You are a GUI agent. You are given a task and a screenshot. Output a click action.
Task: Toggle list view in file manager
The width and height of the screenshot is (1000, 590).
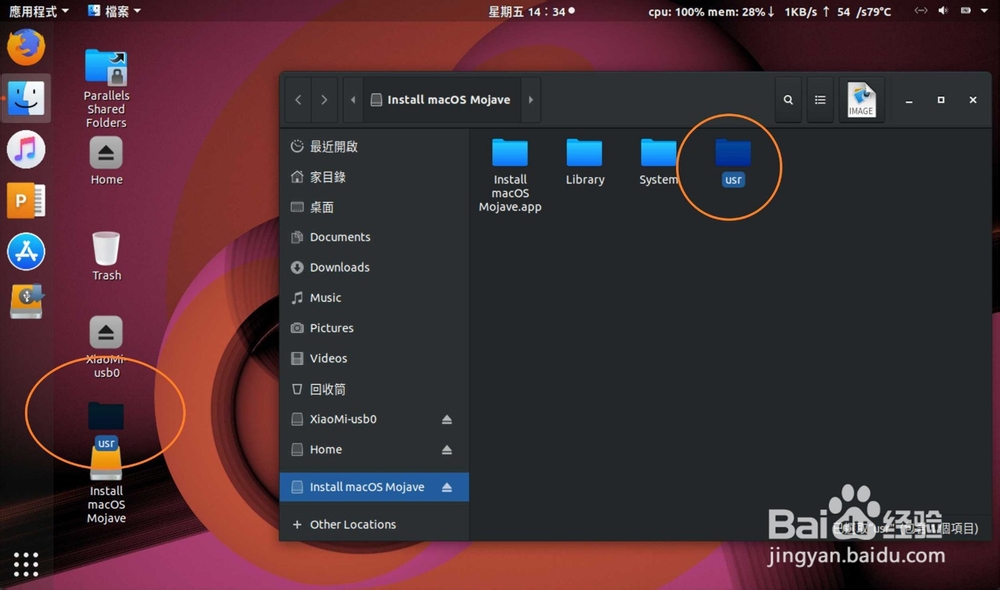coord(820,100)
